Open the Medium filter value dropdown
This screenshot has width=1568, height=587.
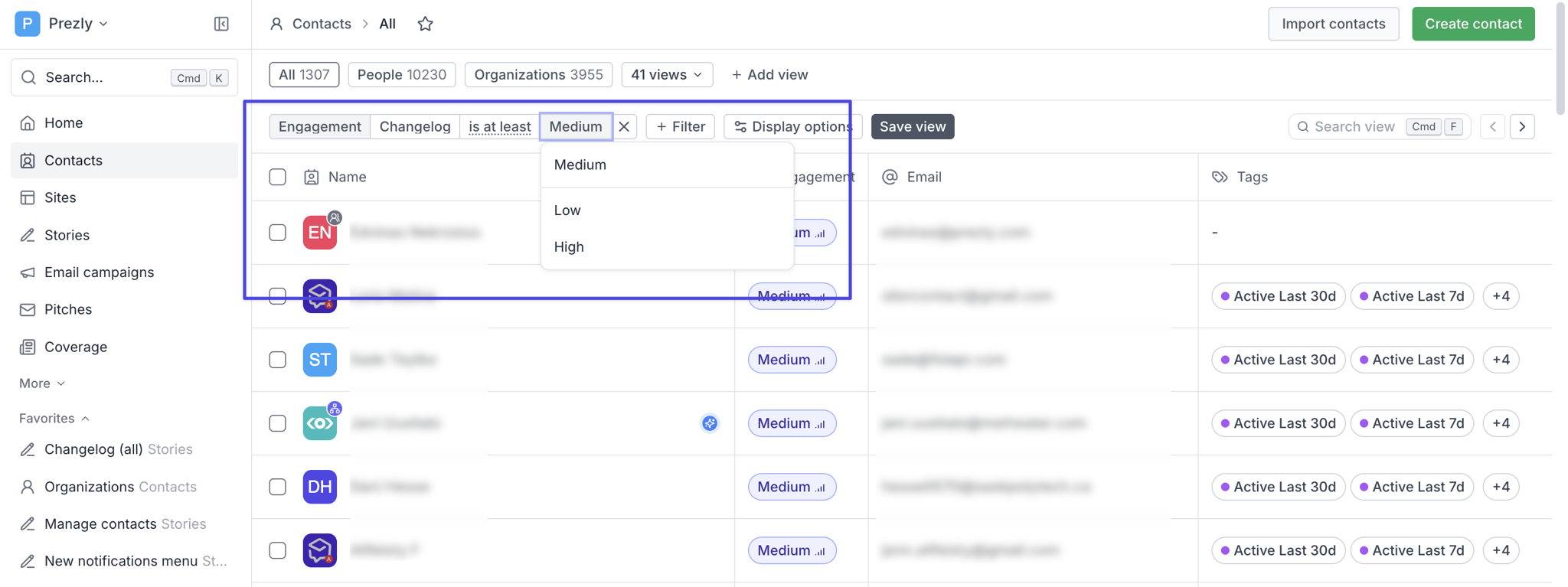click(x=576, y=126)
